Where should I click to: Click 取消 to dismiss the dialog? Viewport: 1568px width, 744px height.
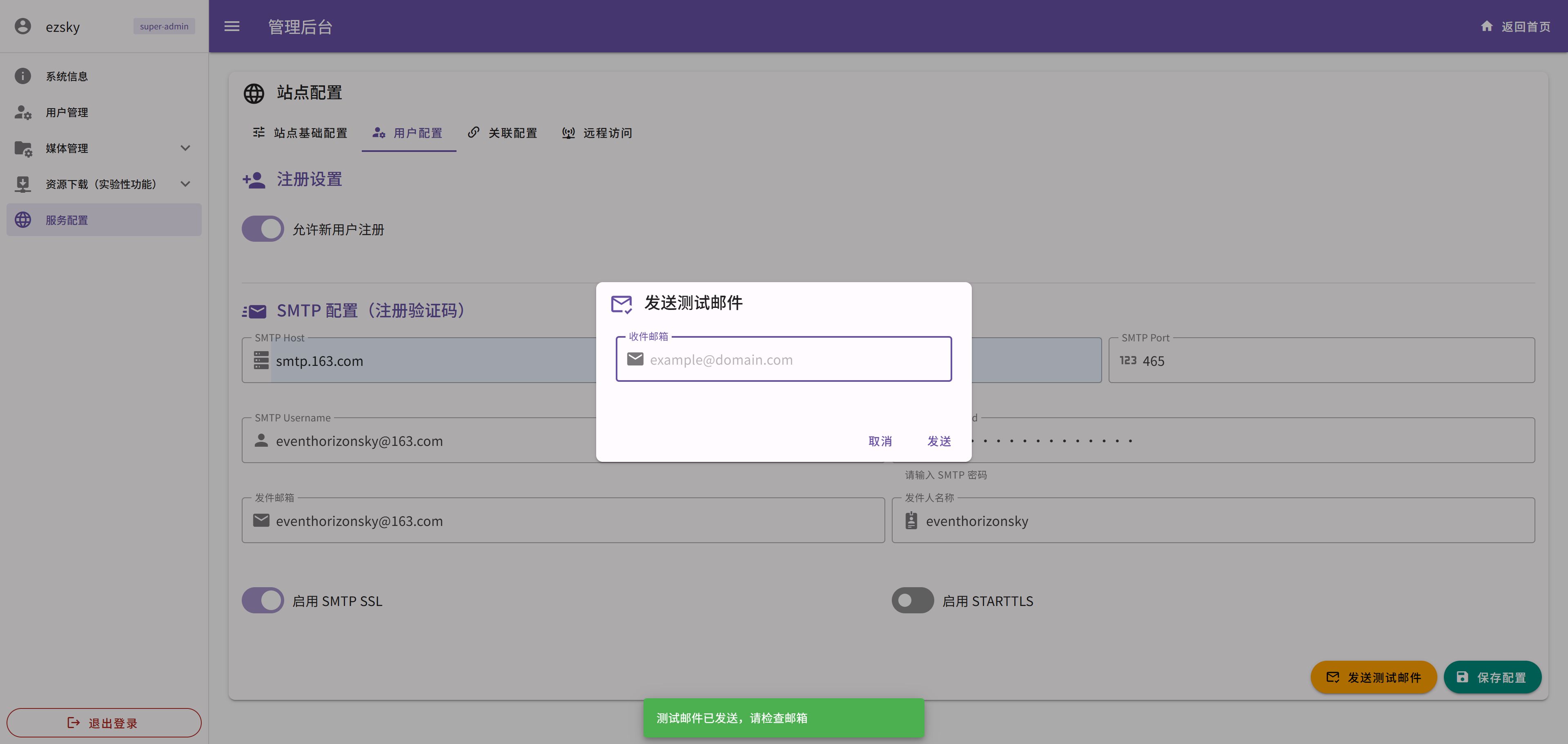point(880,441)
